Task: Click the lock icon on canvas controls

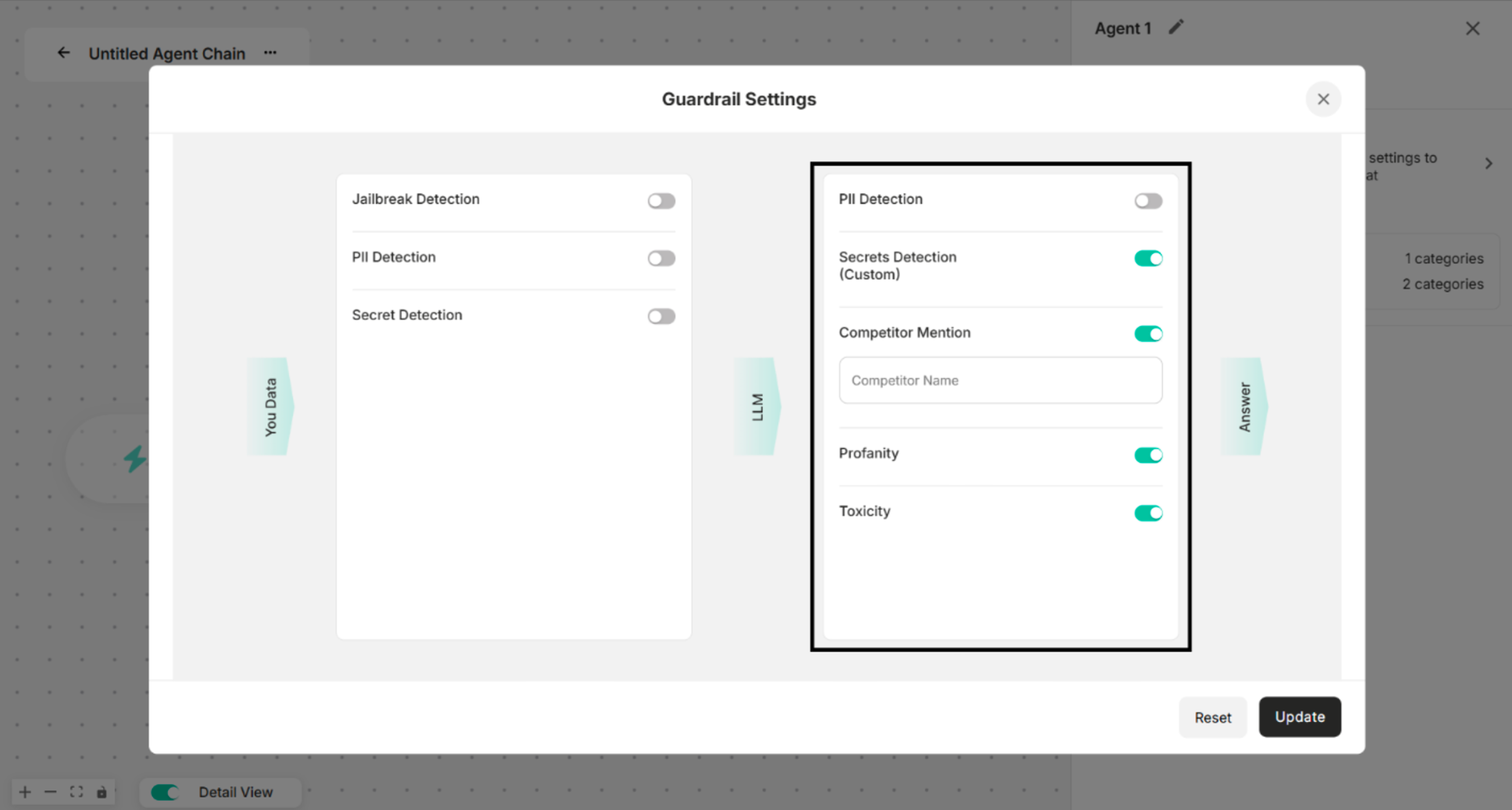Action: 101,792
